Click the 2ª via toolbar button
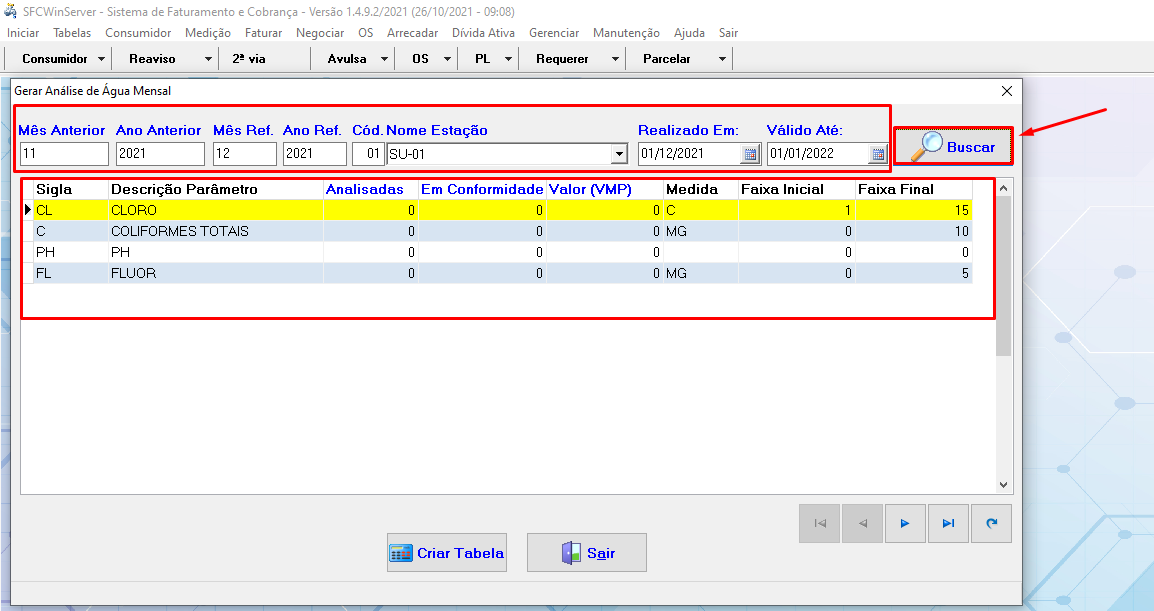Screen dimensions: 1154x611 (249, 59)
